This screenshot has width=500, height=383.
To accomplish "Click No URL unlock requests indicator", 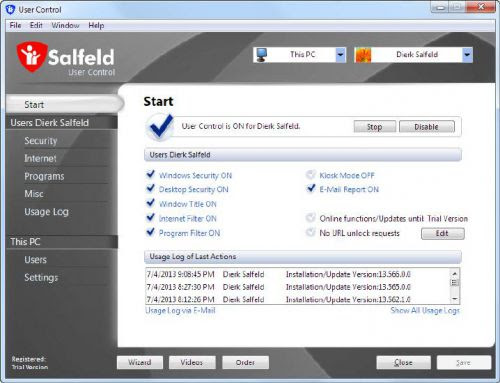I will point(311,232).
